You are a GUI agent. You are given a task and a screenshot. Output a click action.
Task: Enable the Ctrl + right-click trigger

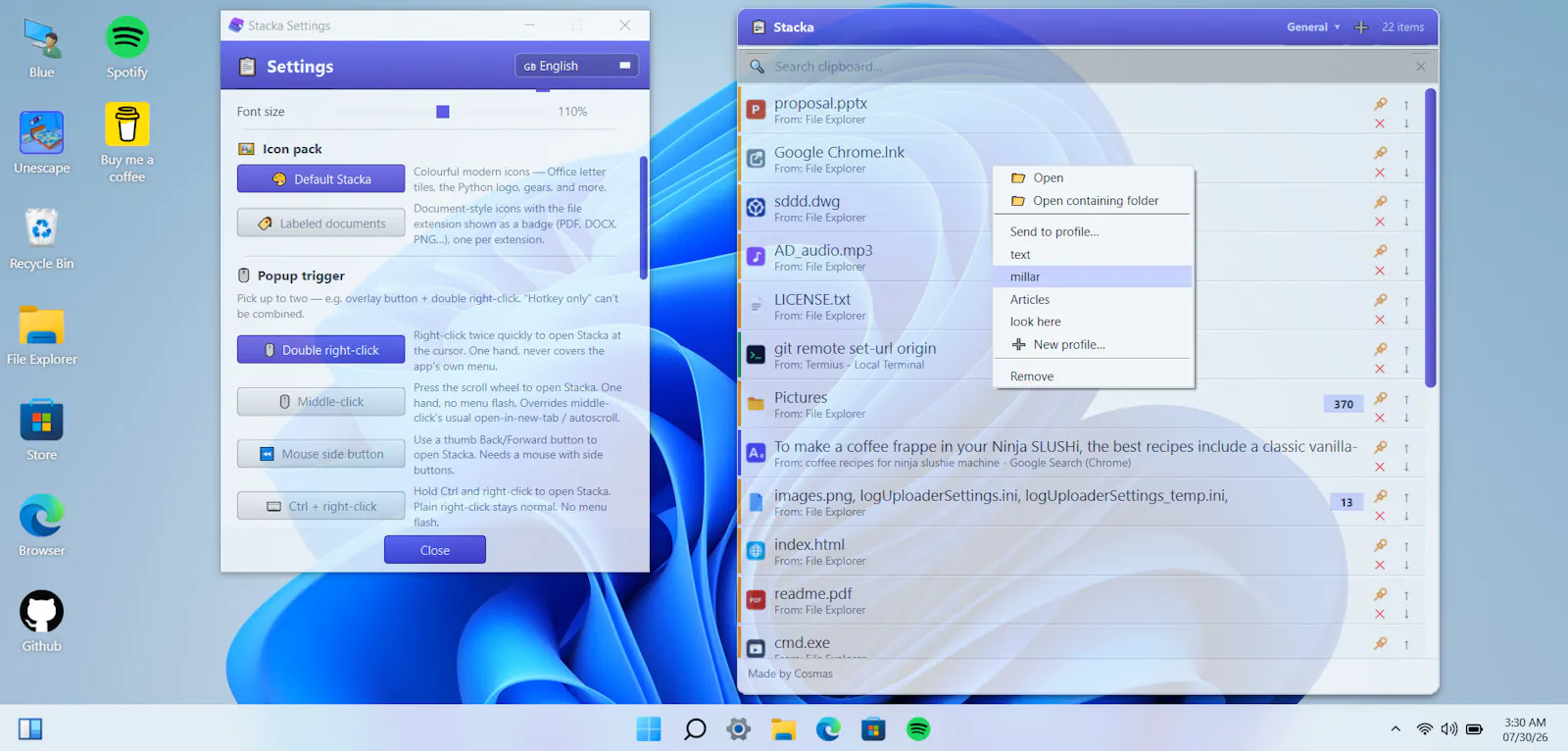320,506
